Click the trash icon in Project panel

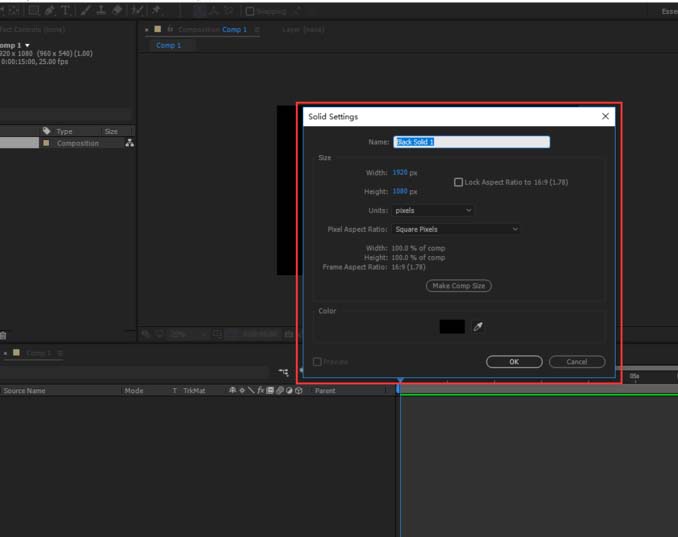3,335
